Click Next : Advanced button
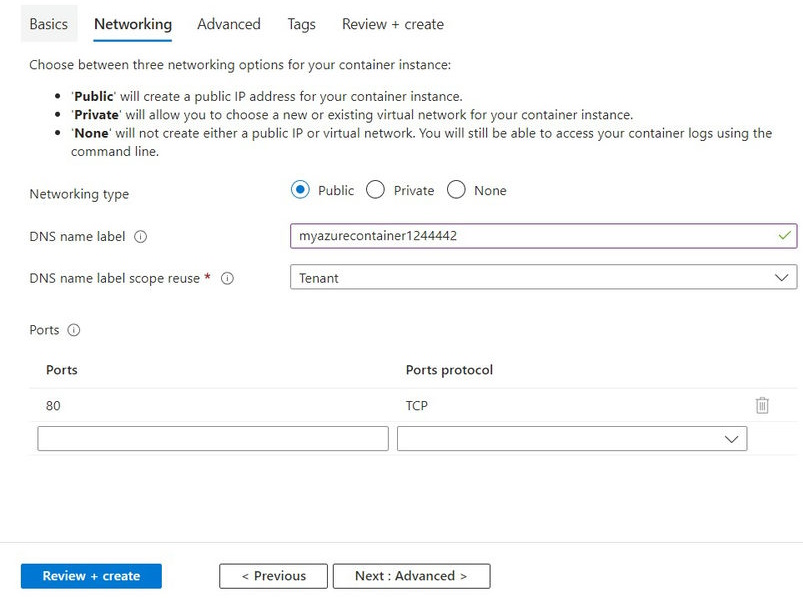Viewport: 803px width, 602px height. tap(413, 575)
